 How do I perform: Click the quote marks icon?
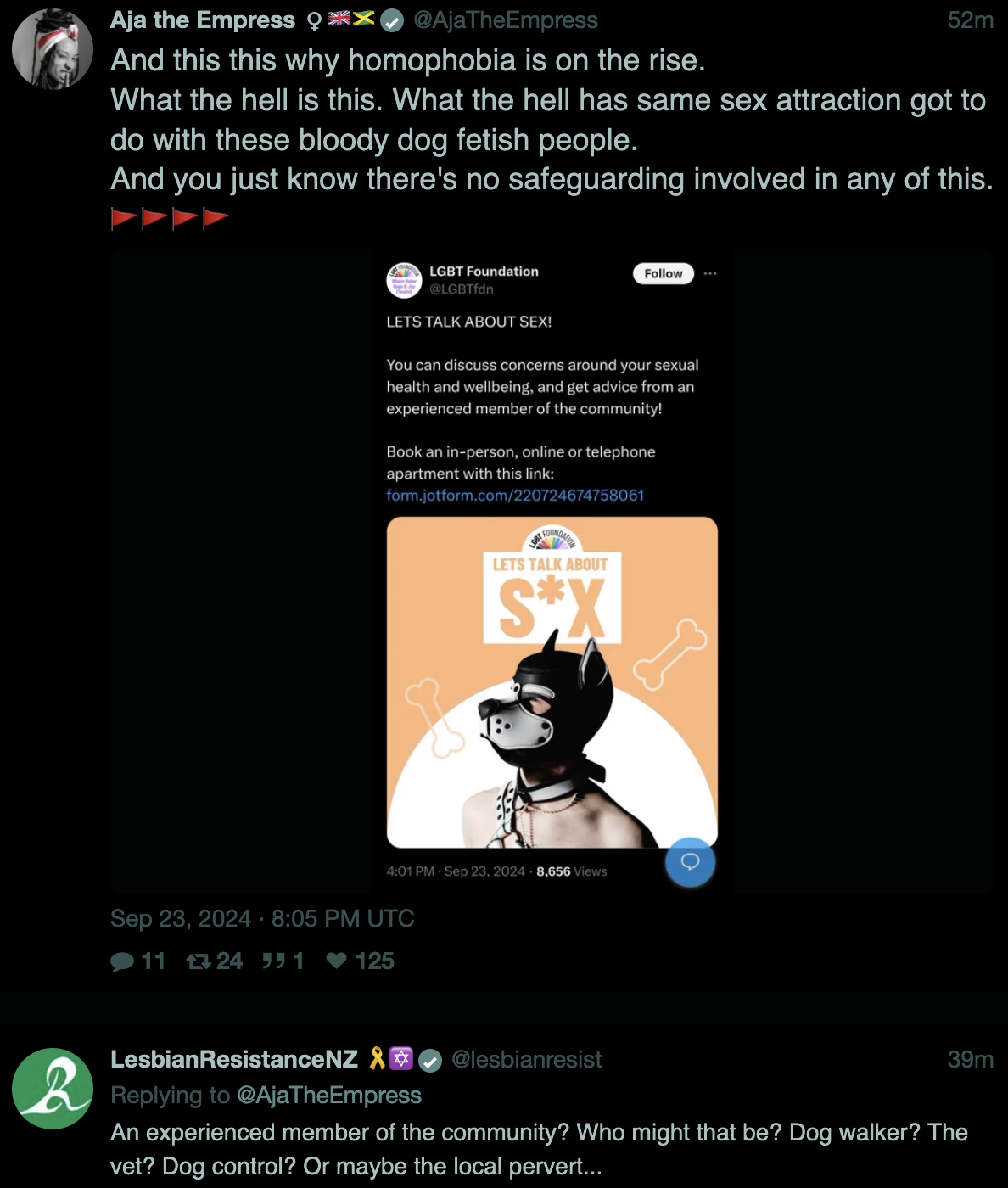click(x=273, y=961)
